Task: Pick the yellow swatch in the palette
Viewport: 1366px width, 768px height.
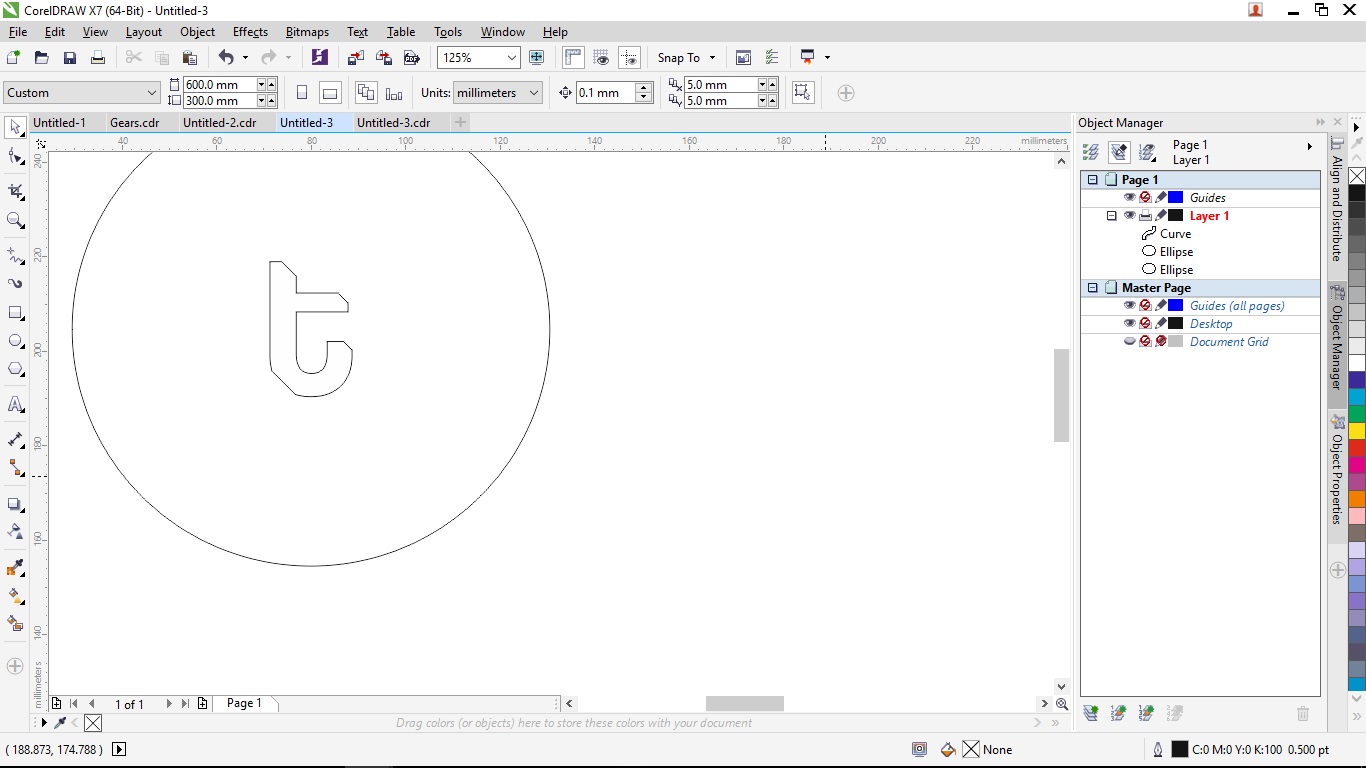Action: pos(1357,431)
